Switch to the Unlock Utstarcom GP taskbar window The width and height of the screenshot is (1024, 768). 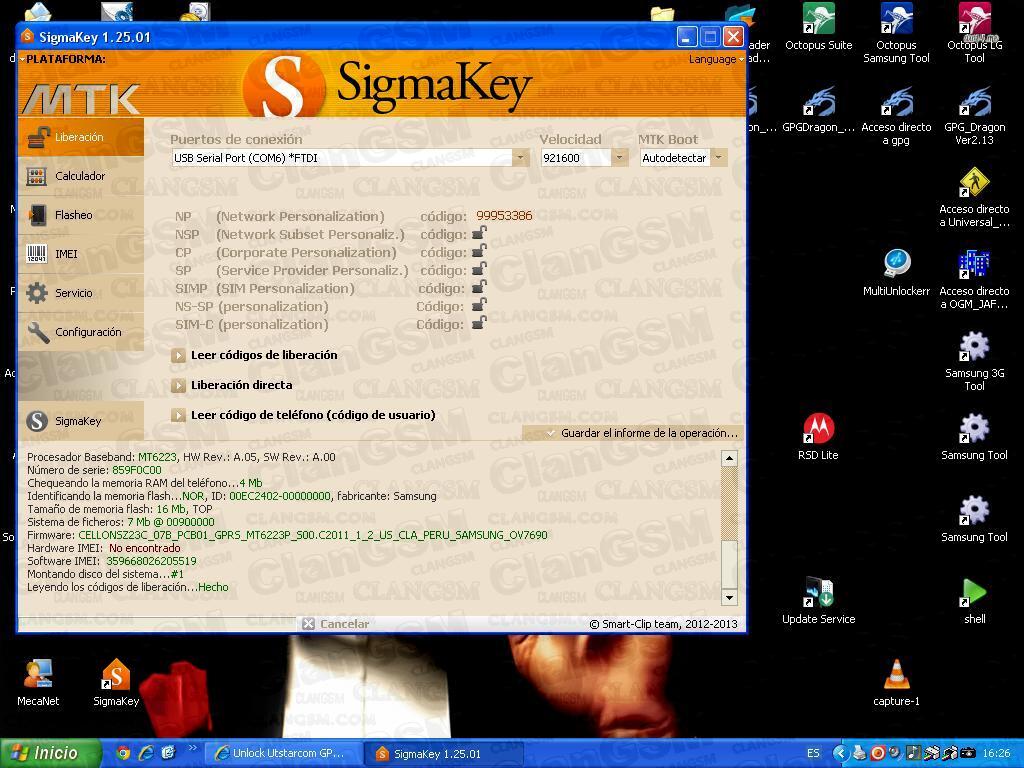[x=282, y=754]
